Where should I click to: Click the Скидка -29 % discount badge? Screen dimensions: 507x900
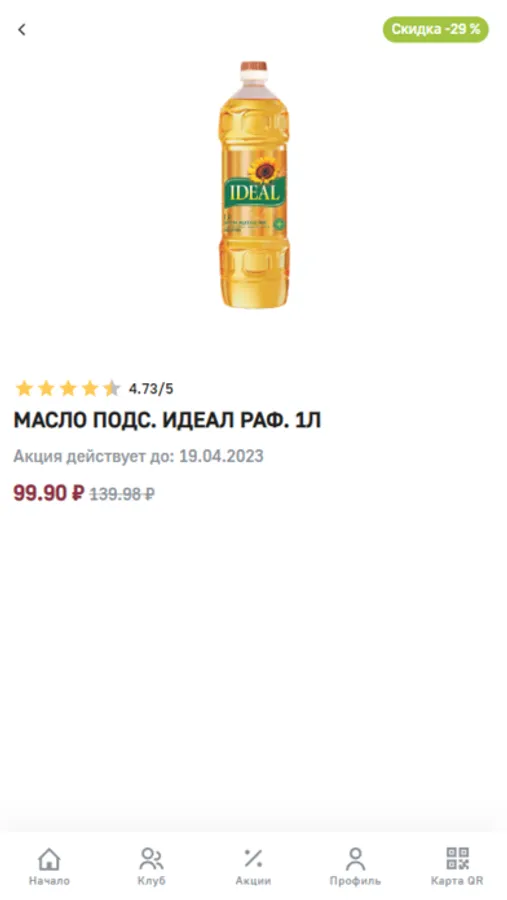pyautogui.click(x=436, y=29)
